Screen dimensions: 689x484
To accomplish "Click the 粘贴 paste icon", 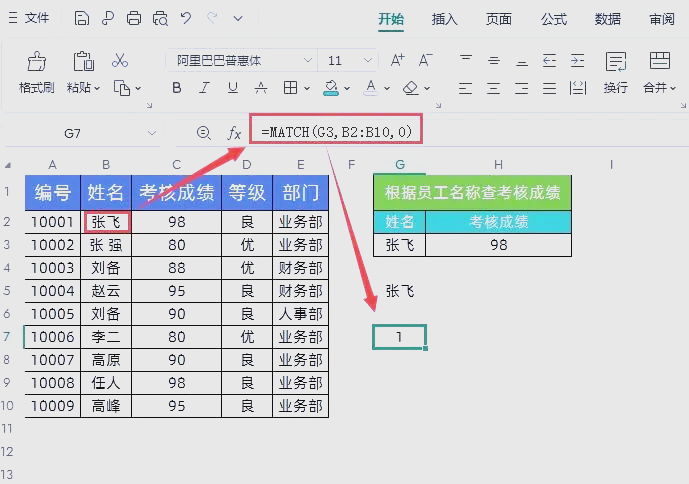I will tap(83, 61).
